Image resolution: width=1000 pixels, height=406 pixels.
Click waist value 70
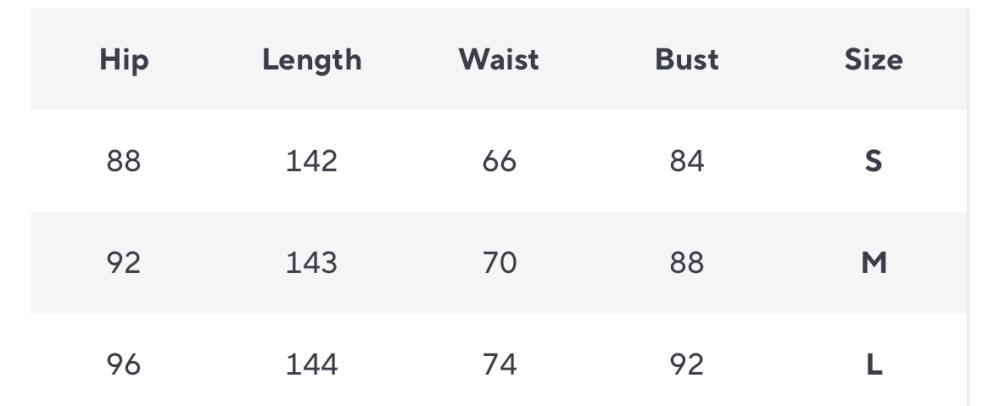(499, 263)
